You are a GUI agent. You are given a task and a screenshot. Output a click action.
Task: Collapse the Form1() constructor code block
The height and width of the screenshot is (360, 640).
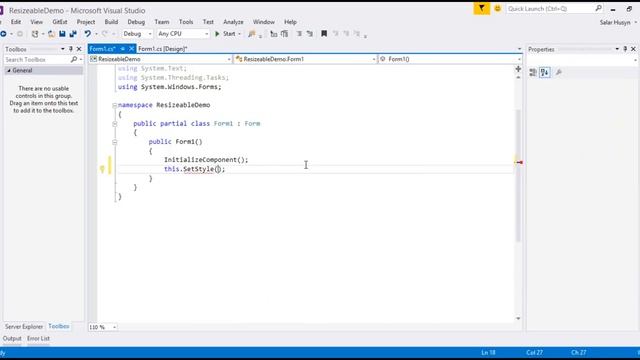(115, 142)
